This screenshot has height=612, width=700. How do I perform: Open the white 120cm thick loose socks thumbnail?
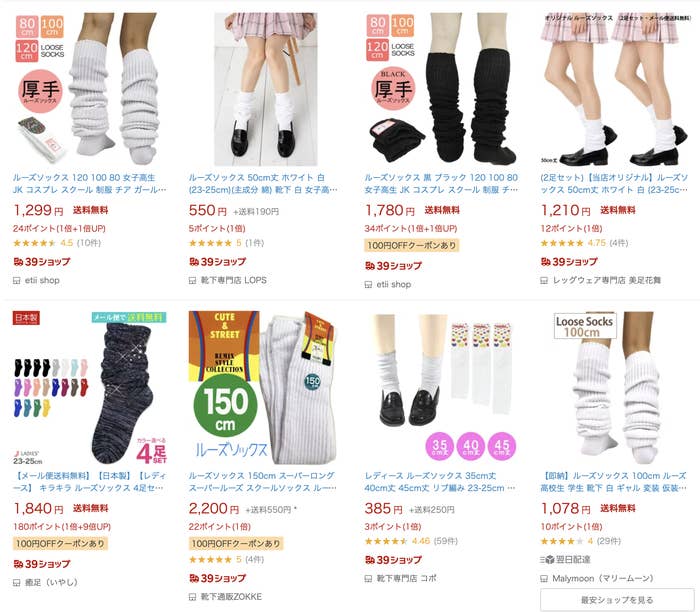89,89
